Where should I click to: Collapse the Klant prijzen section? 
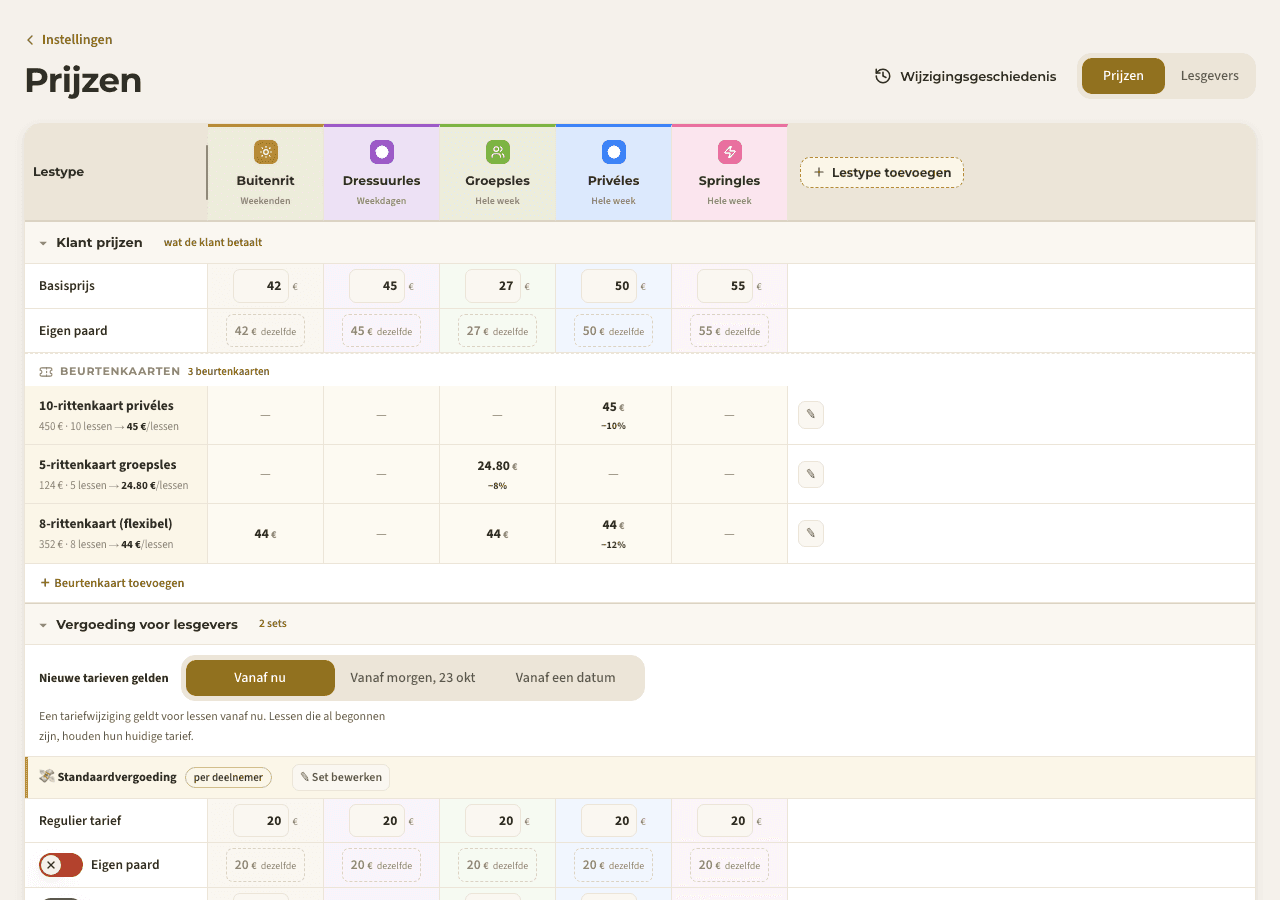pos(43,243)
